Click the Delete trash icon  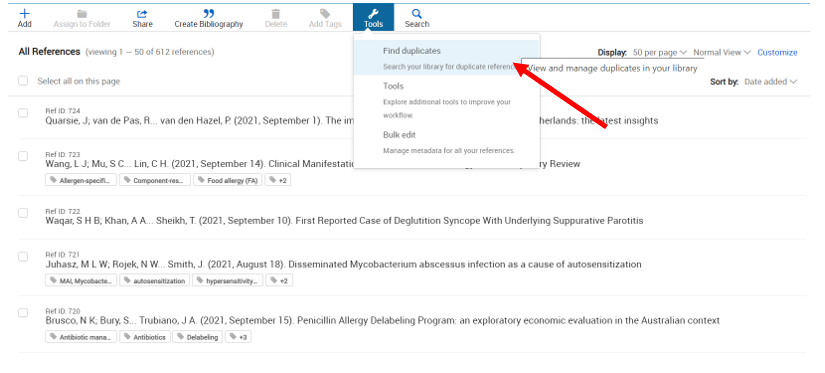(276, 14)
